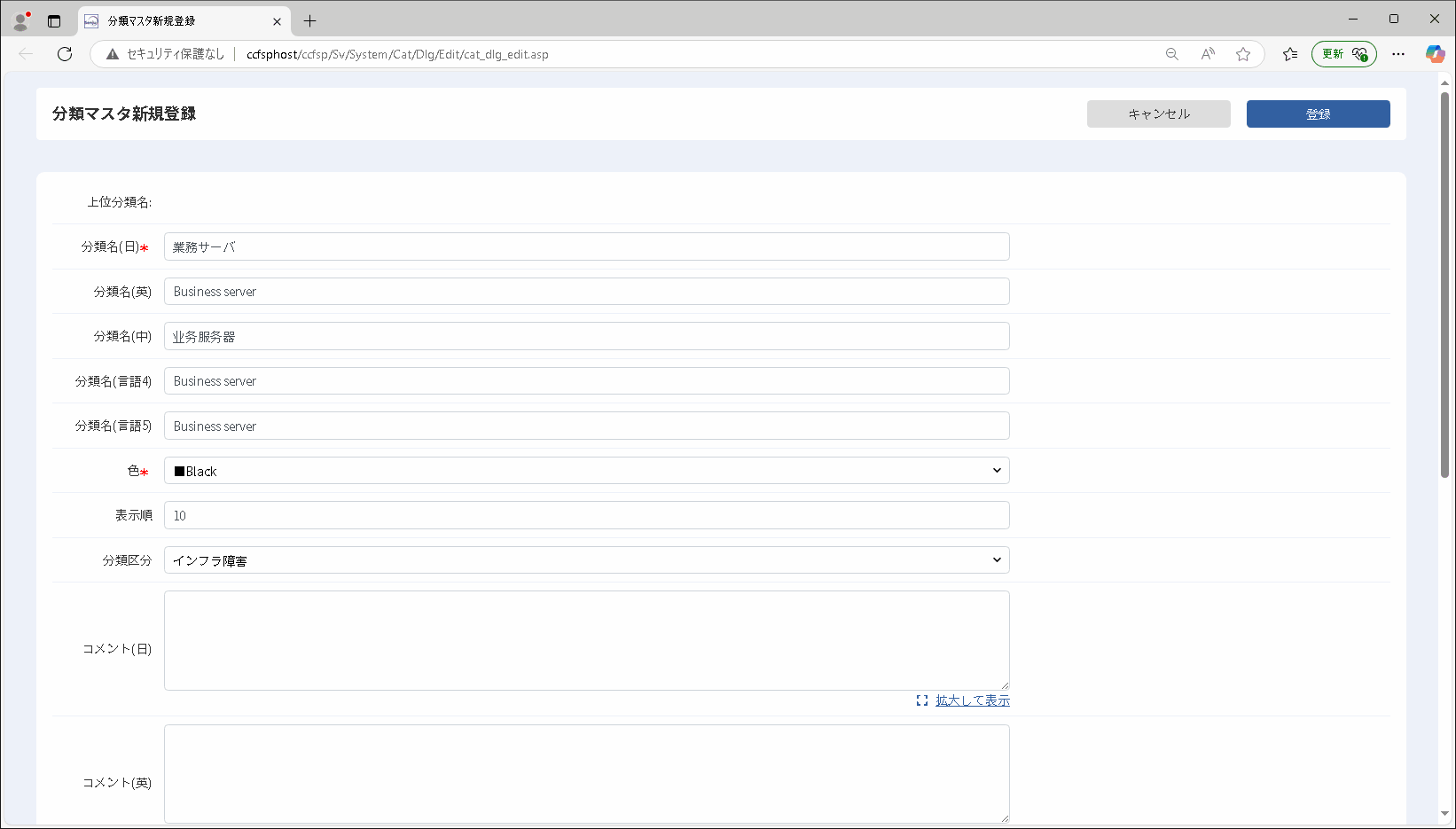Open the tab actions menu icon
Image resolution: width=1456 pixels, height=829 pixels.
click(54, 20)
